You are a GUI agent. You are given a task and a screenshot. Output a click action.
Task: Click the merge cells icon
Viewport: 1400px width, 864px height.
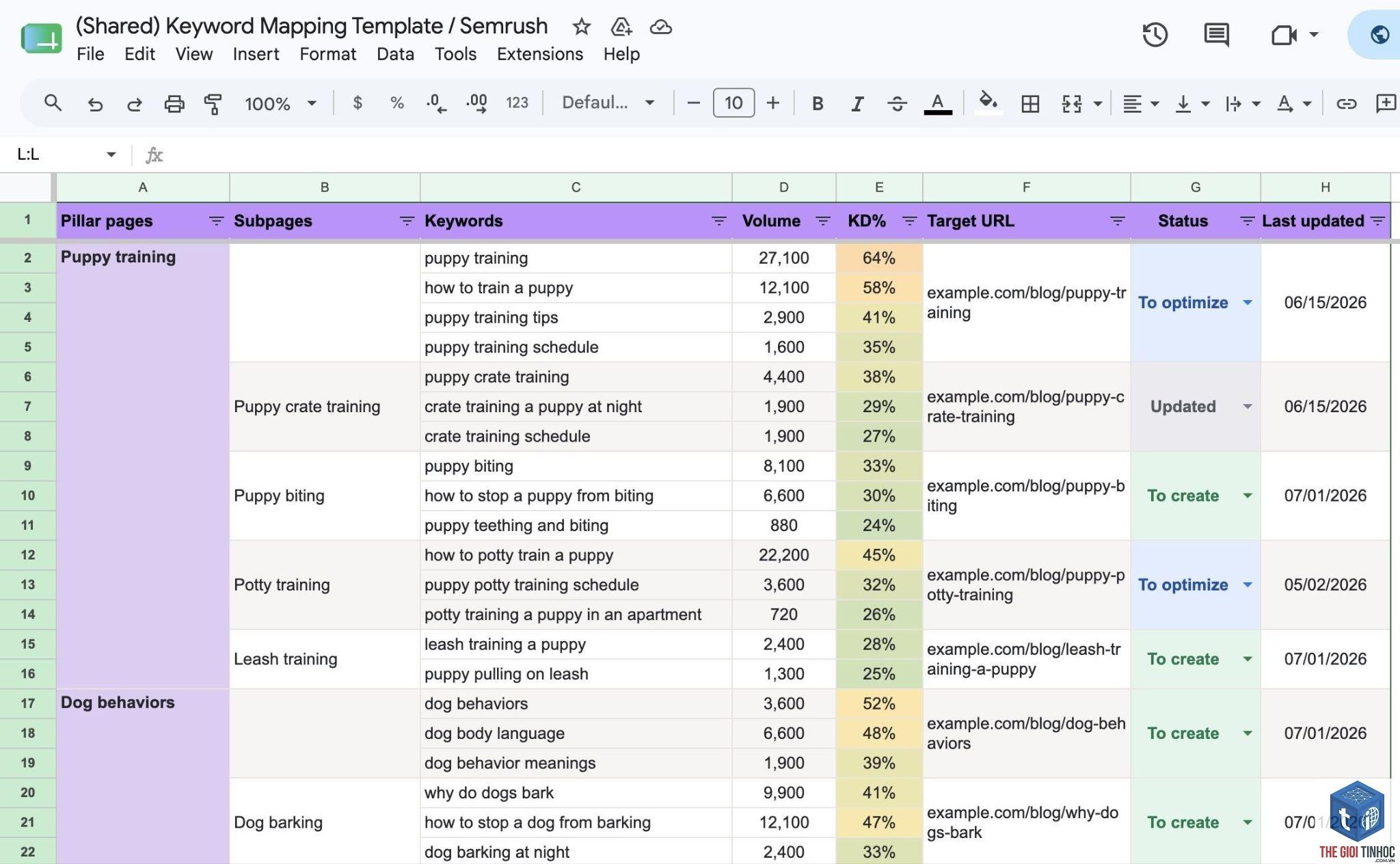click(1071, 104)
